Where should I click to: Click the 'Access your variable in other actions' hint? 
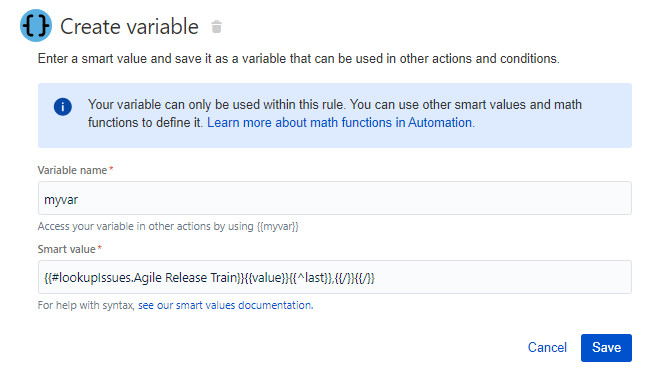168,226
